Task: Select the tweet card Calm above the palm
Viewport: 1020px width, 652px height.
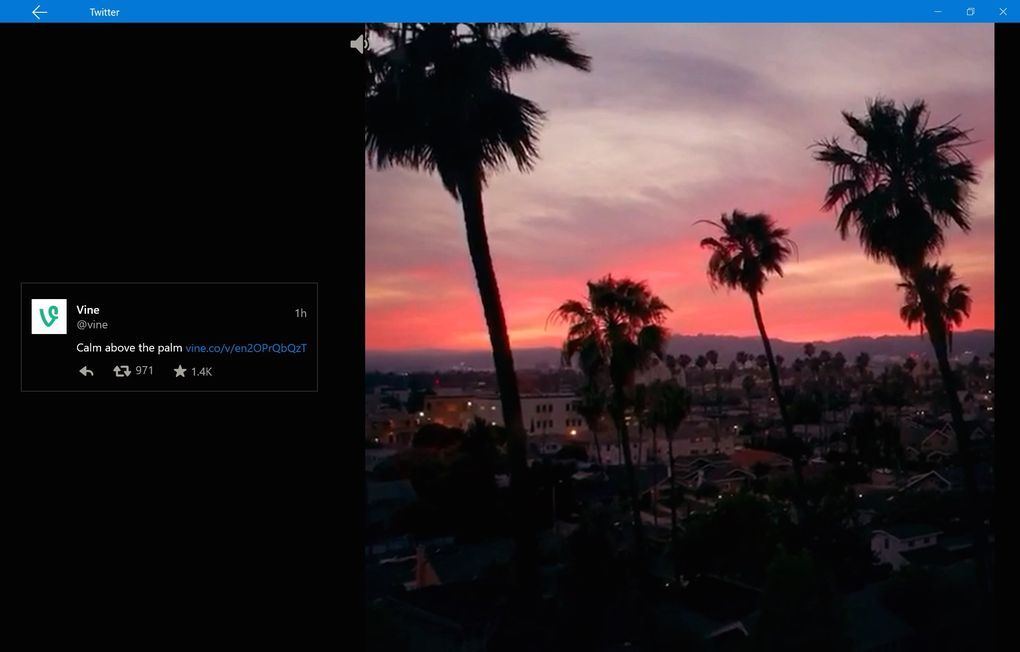Action: [168, 338]
